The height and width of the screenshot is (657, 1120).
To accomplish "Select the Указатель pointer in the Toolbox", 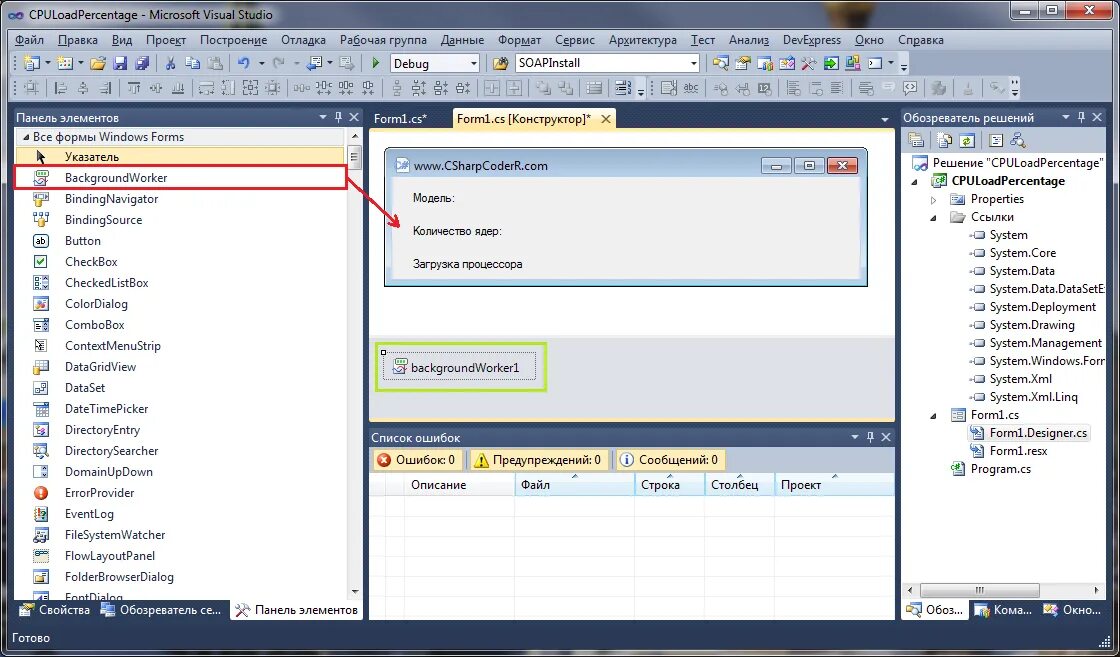I will point(180,156).
